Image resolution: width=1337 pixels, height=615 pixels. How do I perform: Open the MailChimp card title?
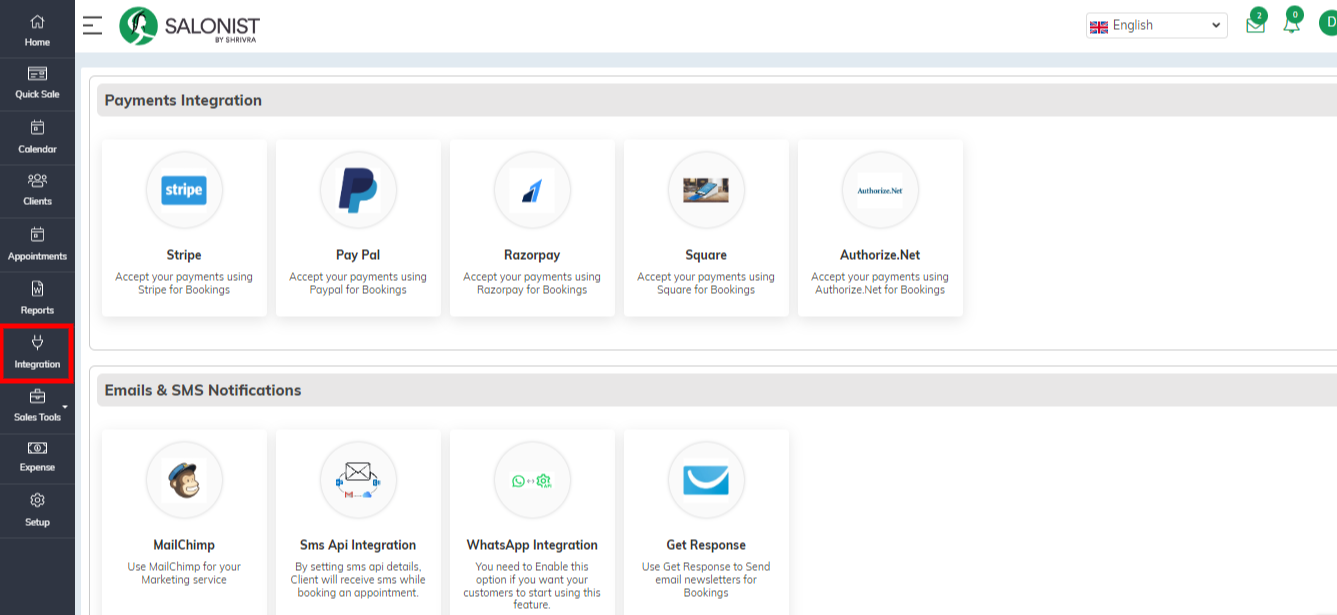tap(184, 545)
